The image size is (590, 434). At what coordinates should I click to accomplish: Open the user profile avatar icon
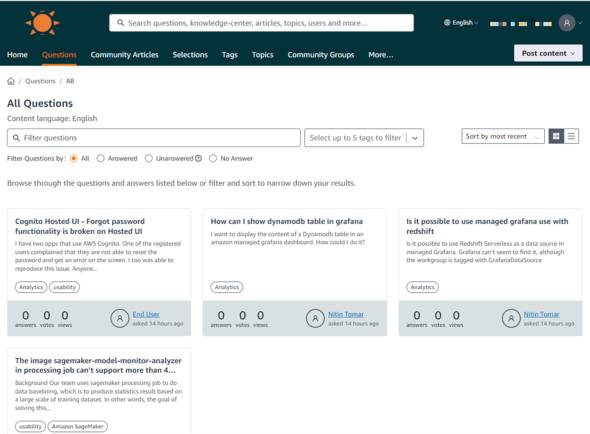point(567,23)
